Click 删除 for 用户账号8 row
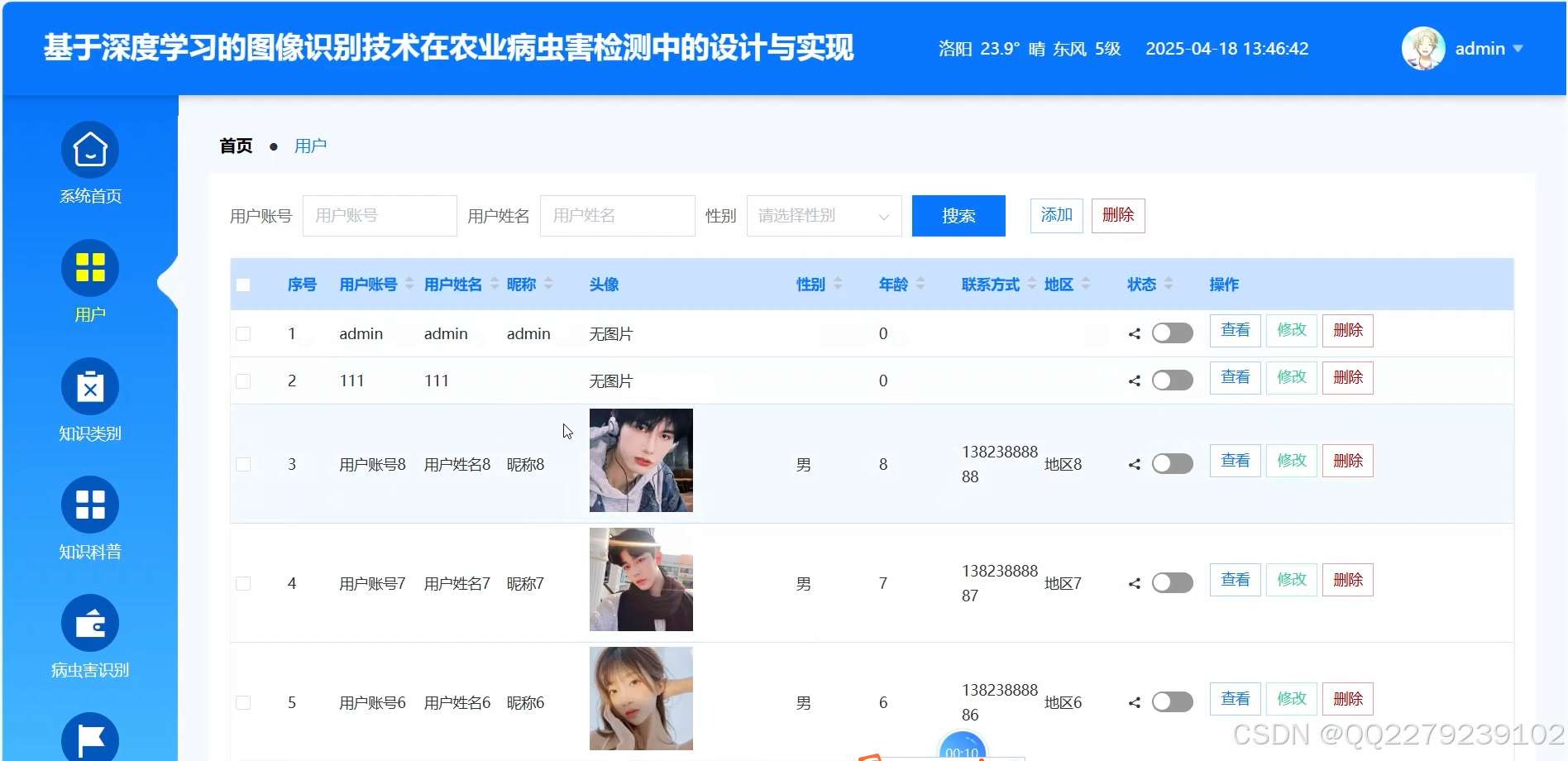This screenshot has height=761, width=1568. click(1347, 462)
